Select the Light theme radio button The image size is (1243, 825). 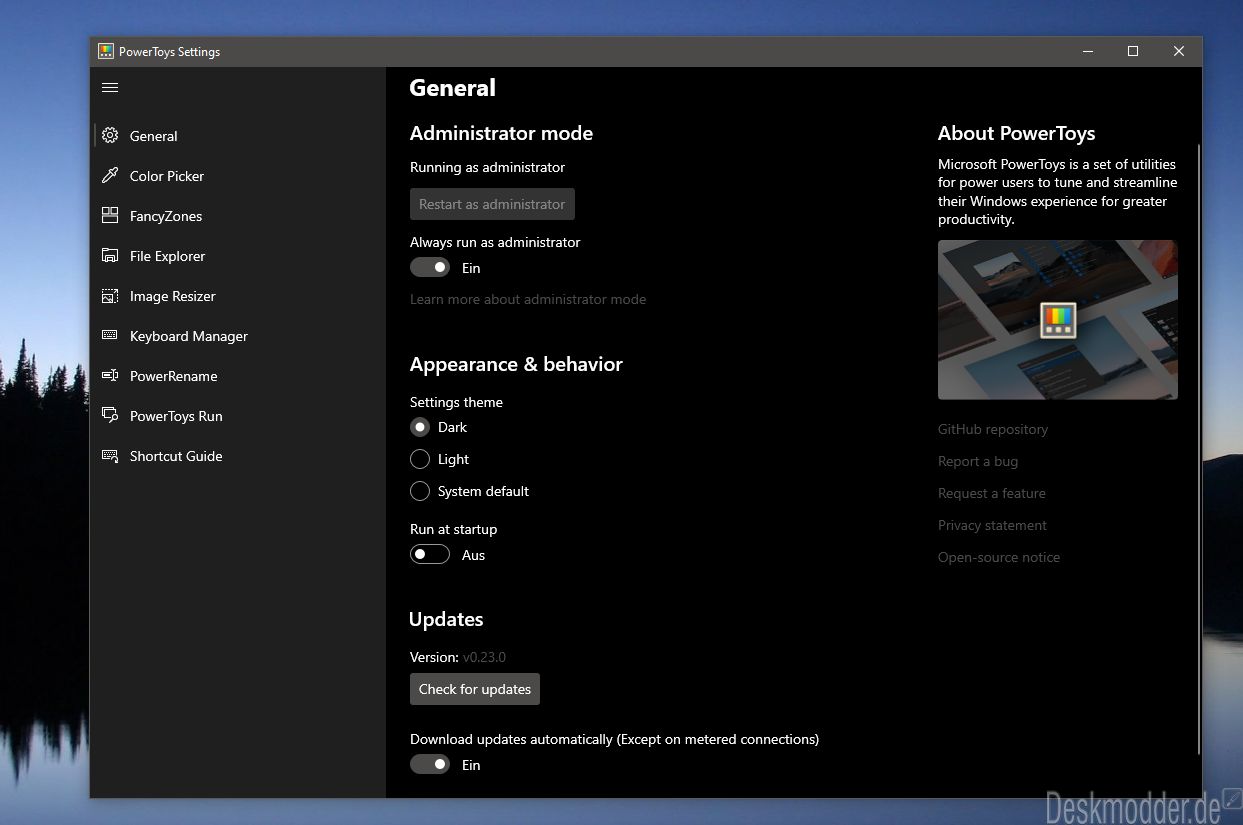tap(420, 459)
